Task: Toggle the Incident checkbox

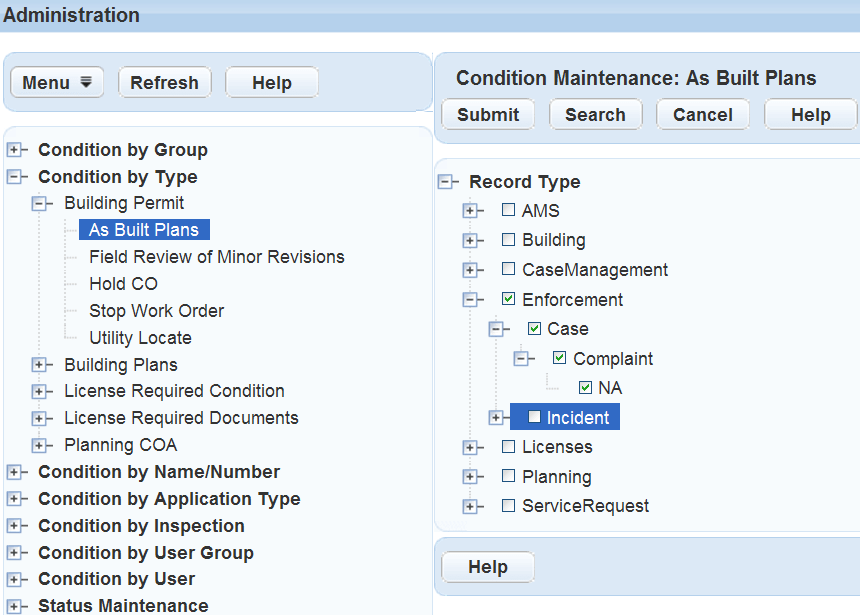Action: pyautogui.click(x=534, y=417)
